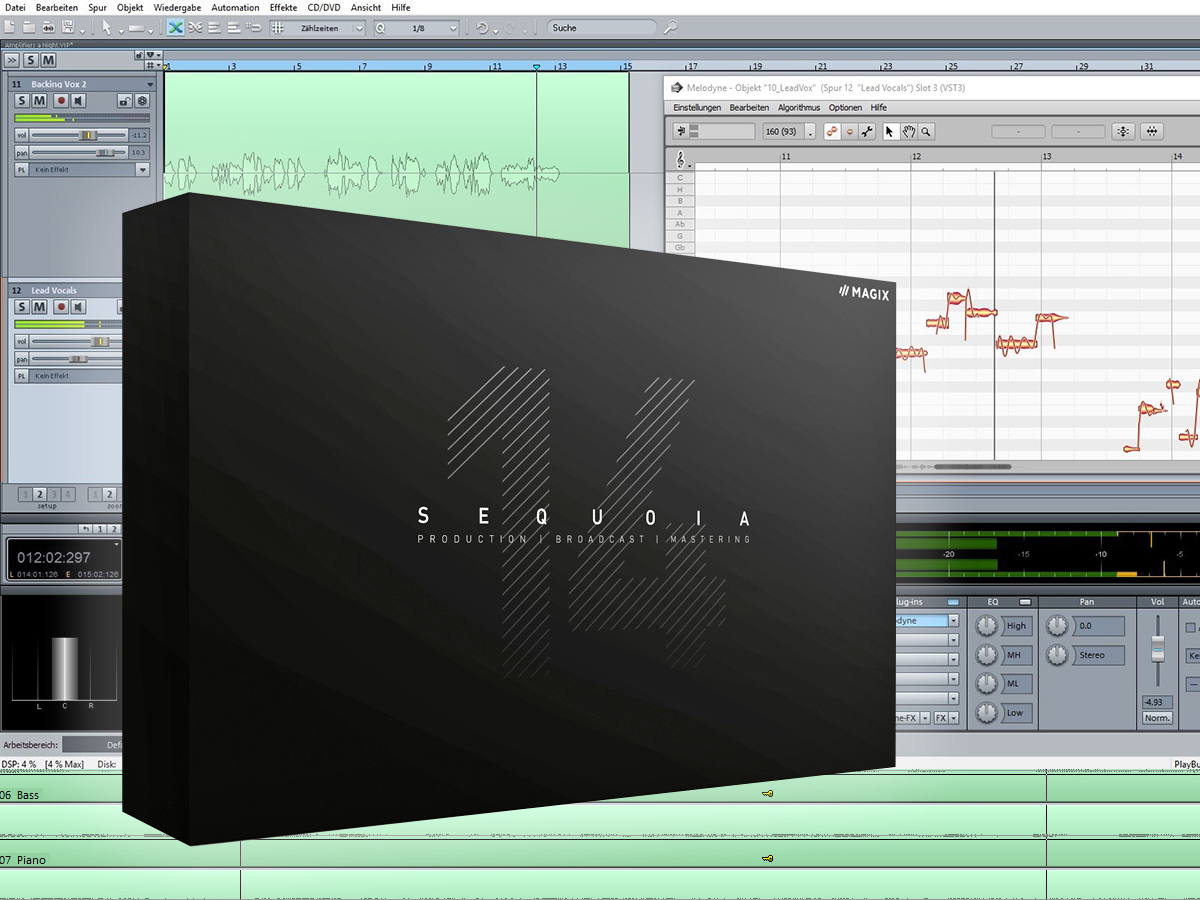The width and height of the screenshot is (1200, 900).
Task: Open Einstellungen menu in Melodyne
Action: (697, 107)
